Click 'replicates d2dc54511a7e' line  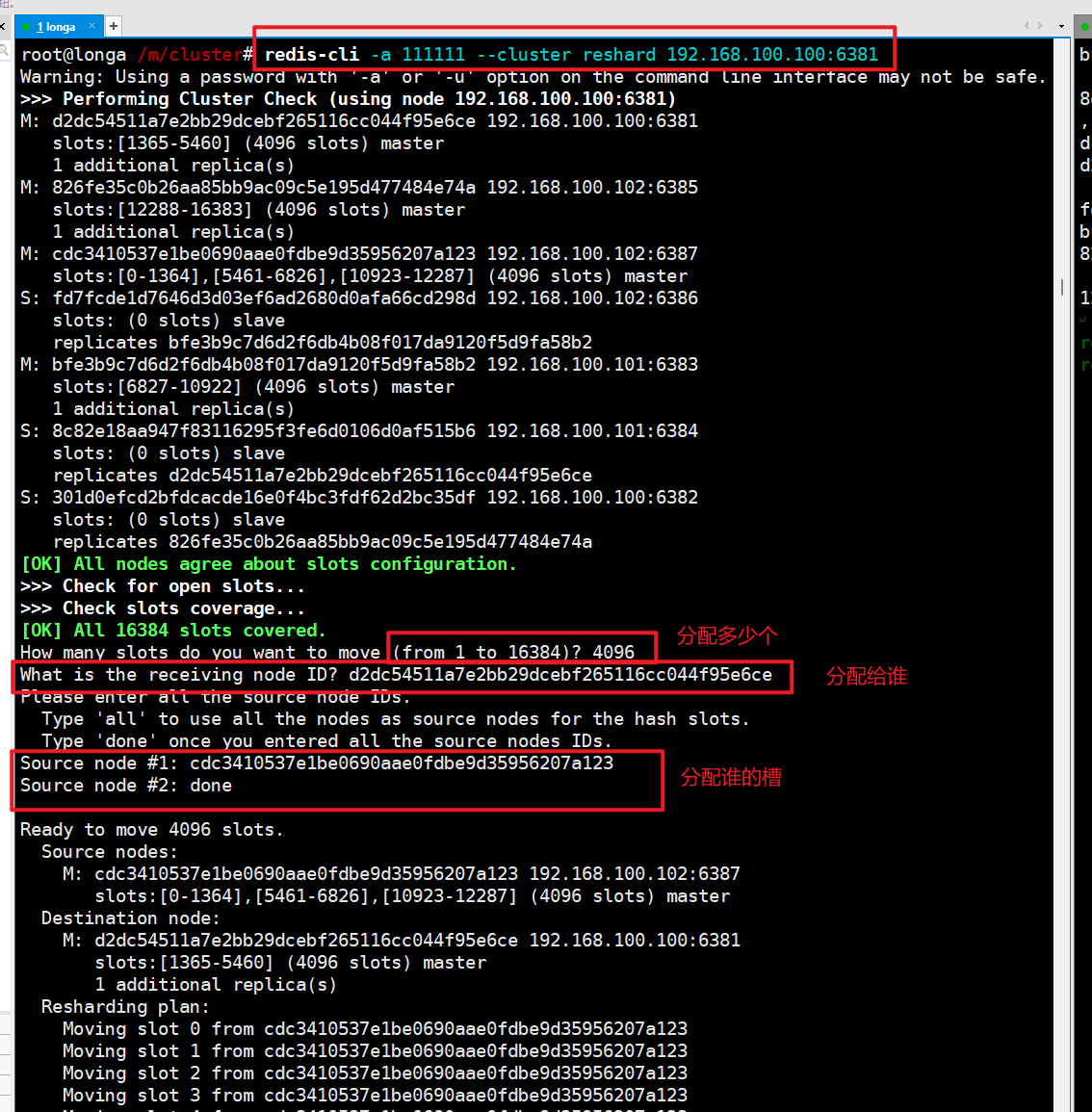[323, 476]
